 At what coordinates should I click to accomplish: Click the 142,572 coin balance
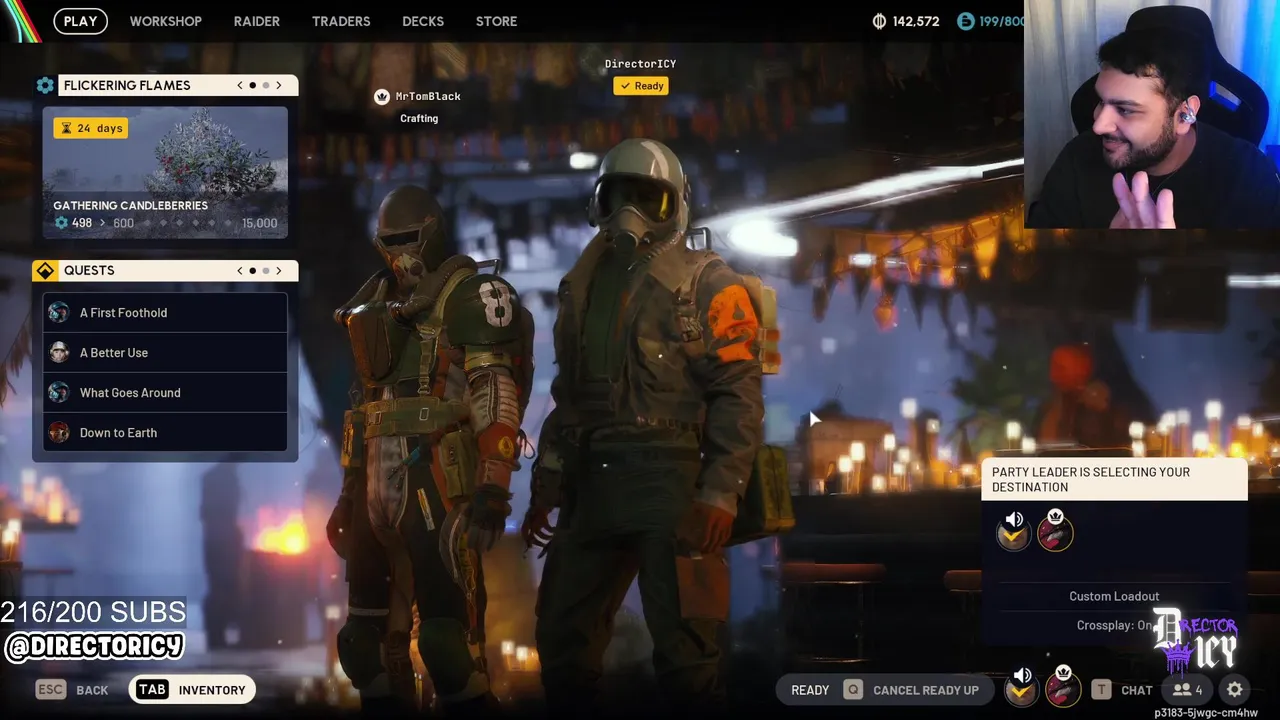(915, 21)
